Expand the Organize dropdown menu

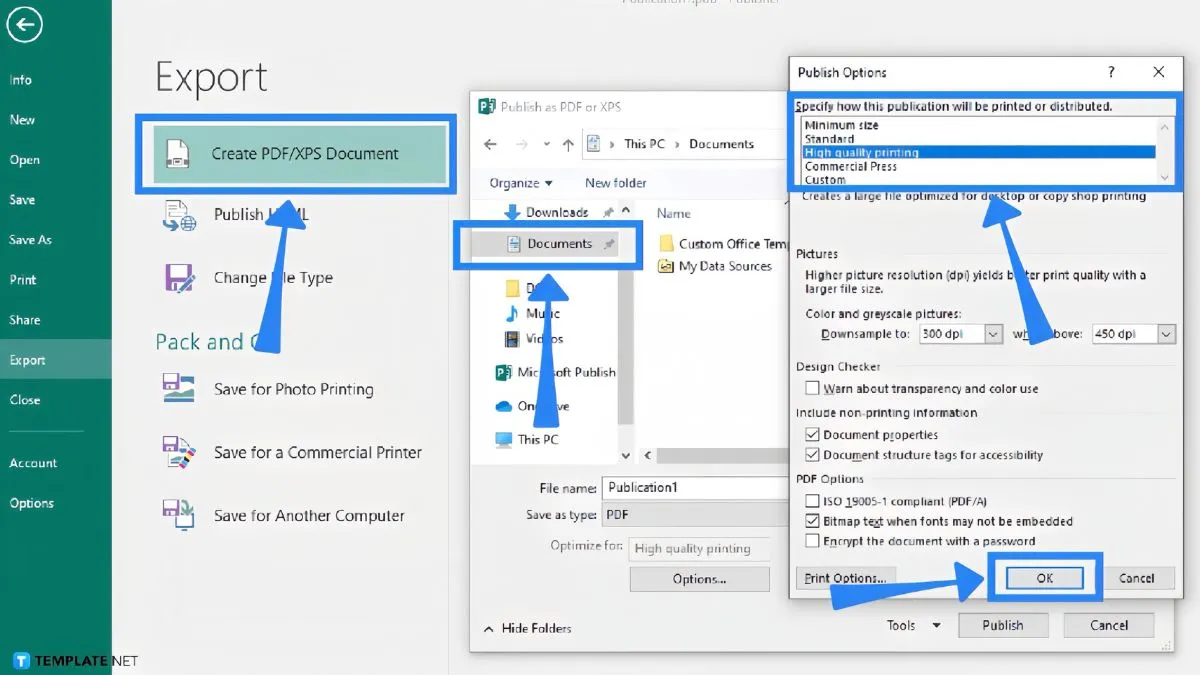coord(521,183)
